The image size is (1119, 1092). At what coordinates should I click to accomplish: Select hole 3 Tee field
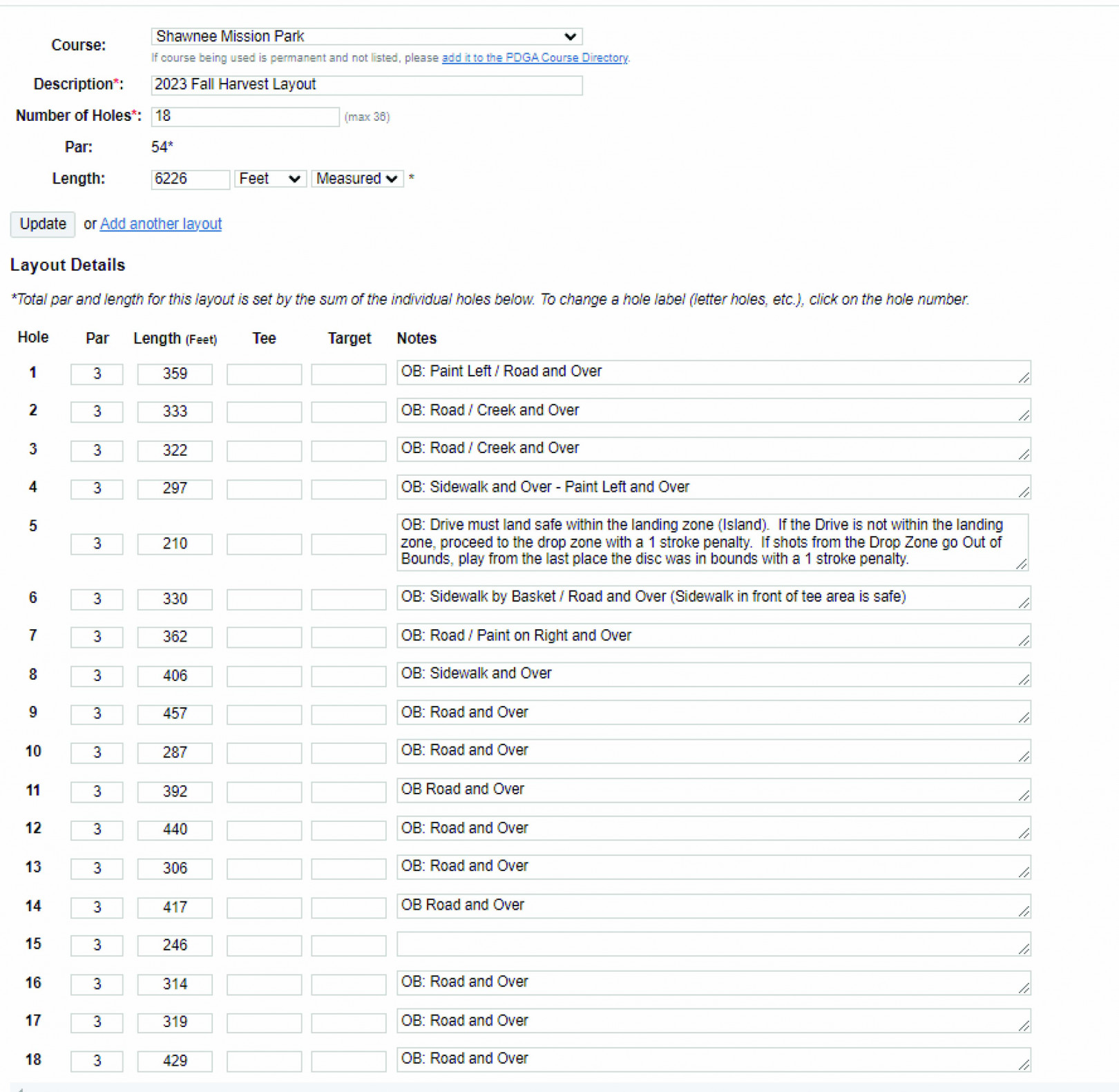tap(264, 450)
